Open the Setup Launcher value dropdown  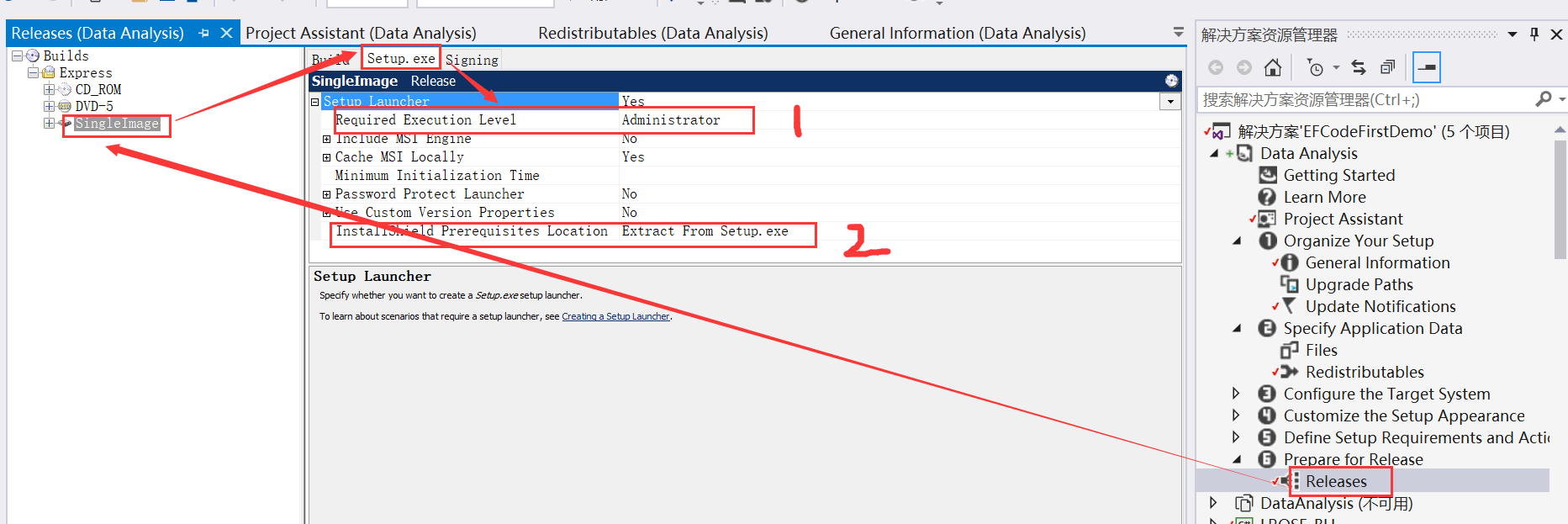pyautogui.click(x=1169, y=101)
